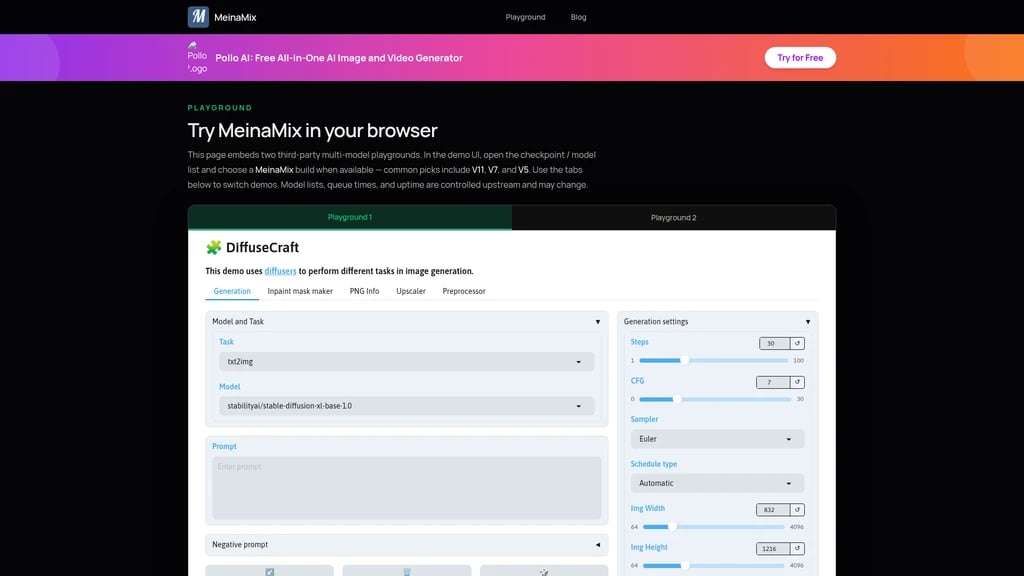Expand the Negative prompt section
The width and height of the screenshot is (1024, 576).
coord(406,545)
